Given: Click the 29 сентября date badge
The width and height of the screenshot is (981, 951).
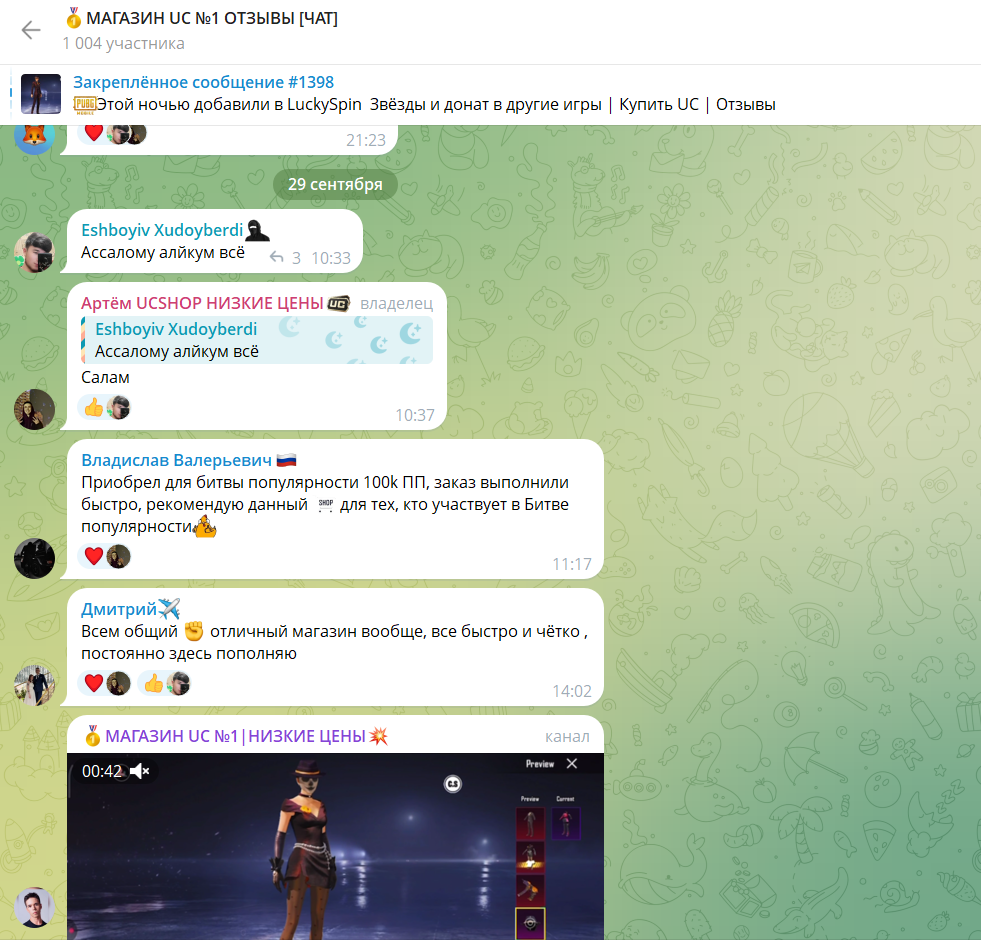Looking at the screenshot, I should coord(335,185).
